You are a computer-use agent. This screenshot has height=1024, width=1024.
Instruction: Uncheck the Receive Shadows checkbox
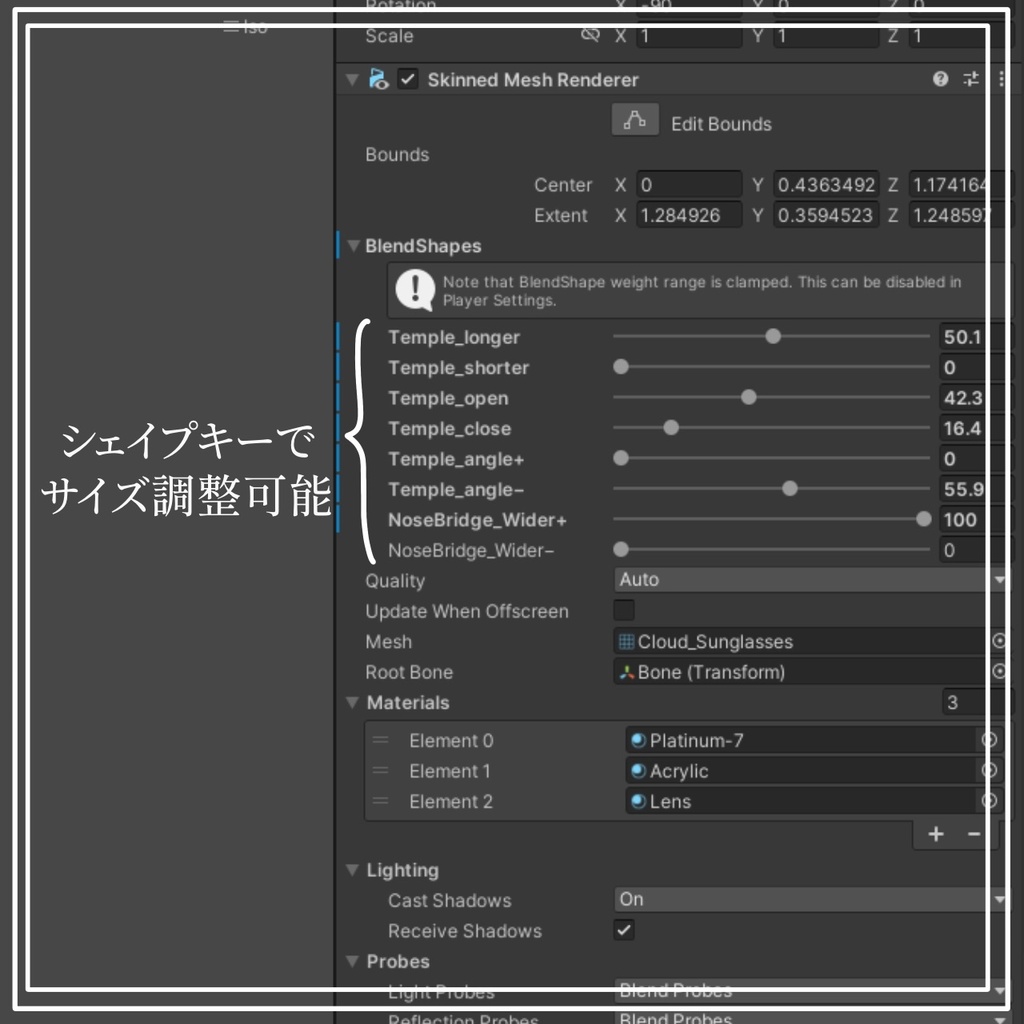[623, 931]
